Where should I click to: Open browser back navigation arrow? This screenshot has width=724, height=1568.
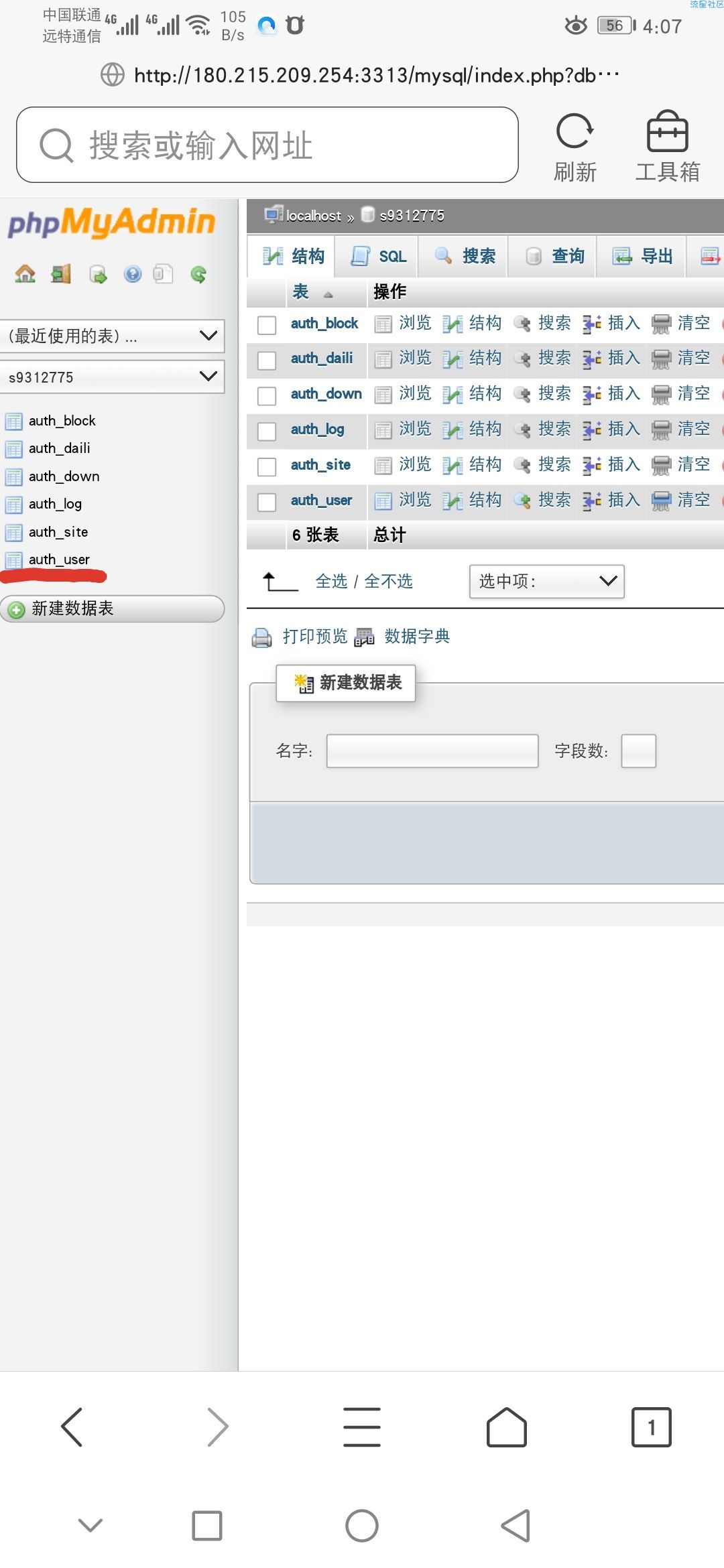point(72,1427)
